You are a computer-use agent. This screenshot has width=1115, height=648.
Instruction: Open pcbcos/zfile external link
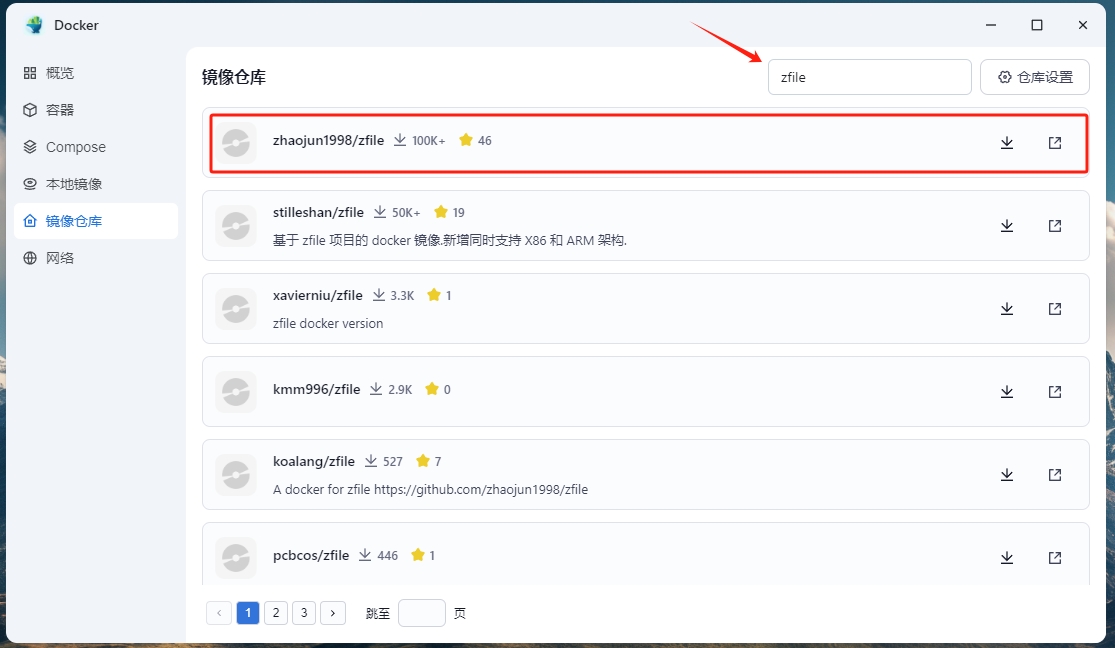click(1055, 558)
